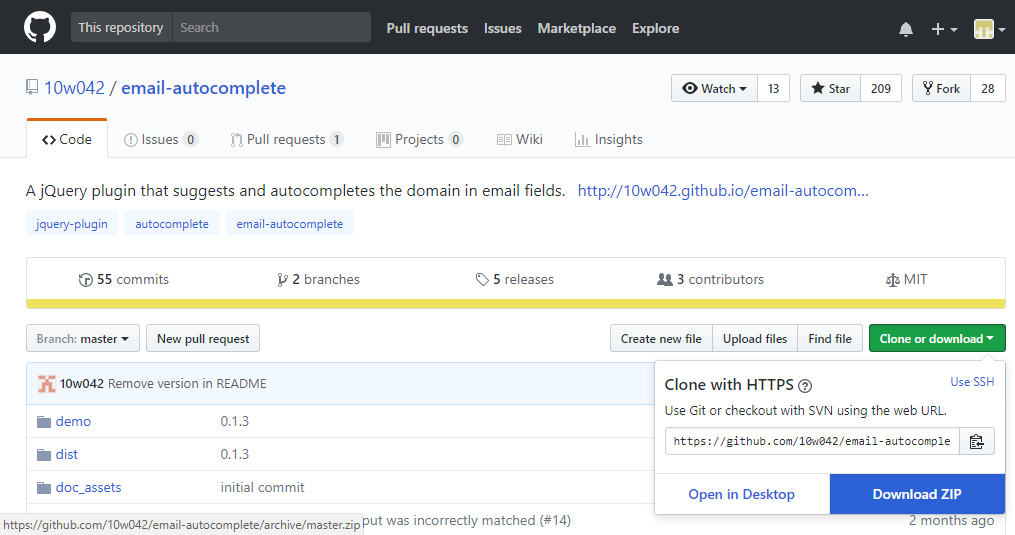Switch to the Code tab

(x=67, y=139)
